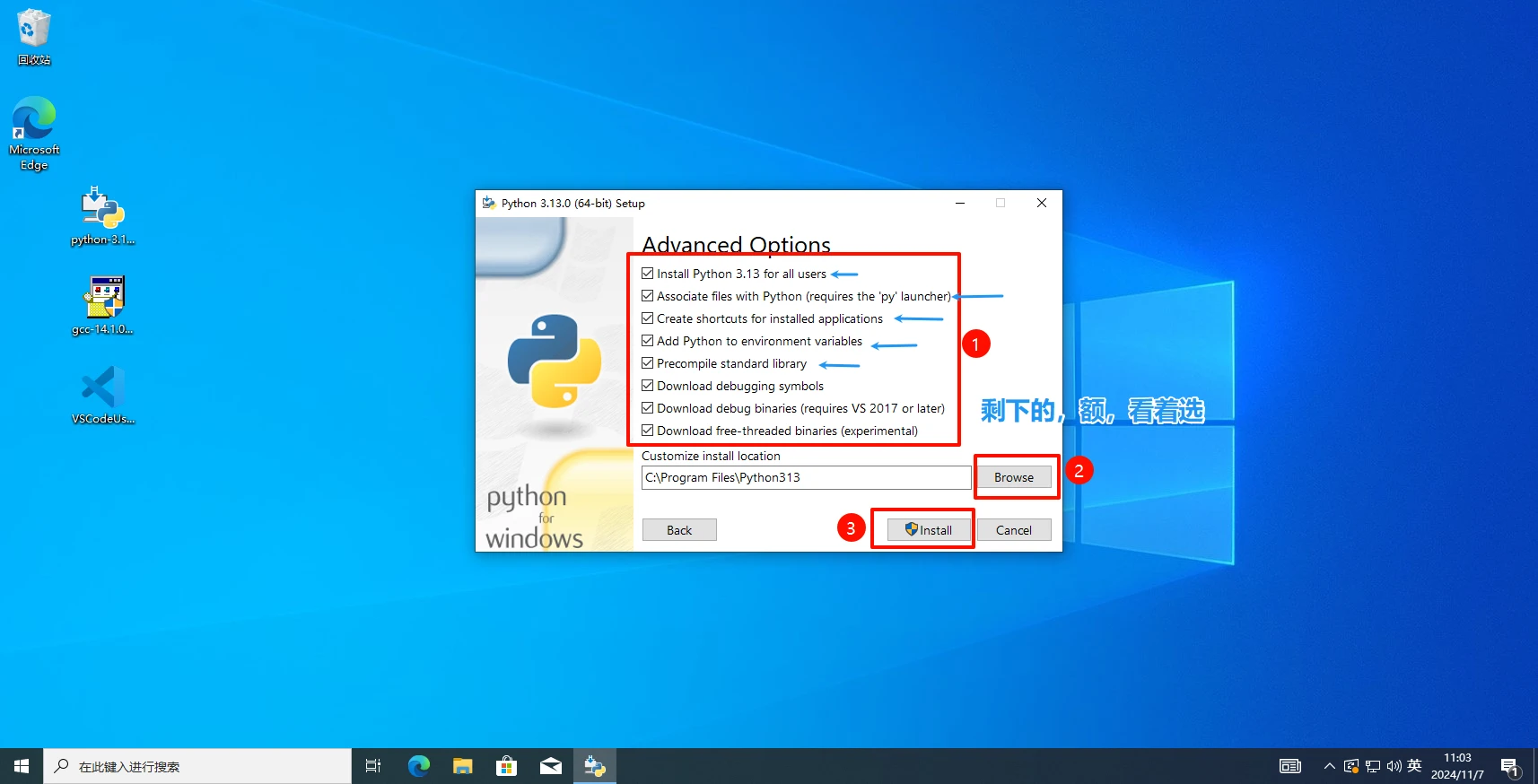Show hidden system tray icons chevron

click(x=1329, y=766)
